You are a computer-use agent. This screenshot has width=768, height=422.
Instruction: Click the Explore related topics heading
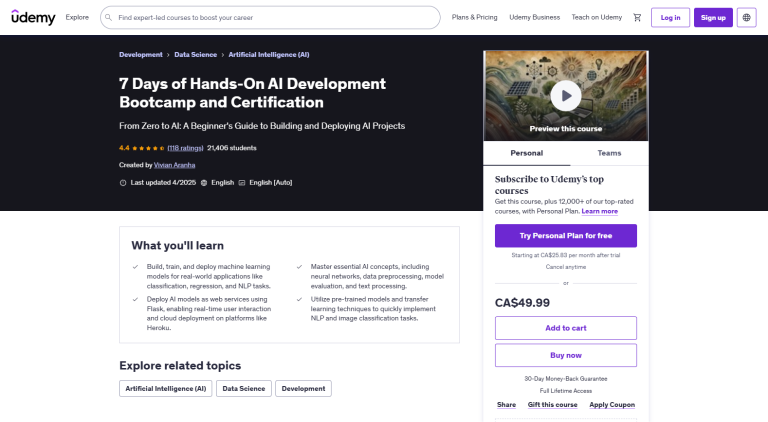click(x=180, y=366)
